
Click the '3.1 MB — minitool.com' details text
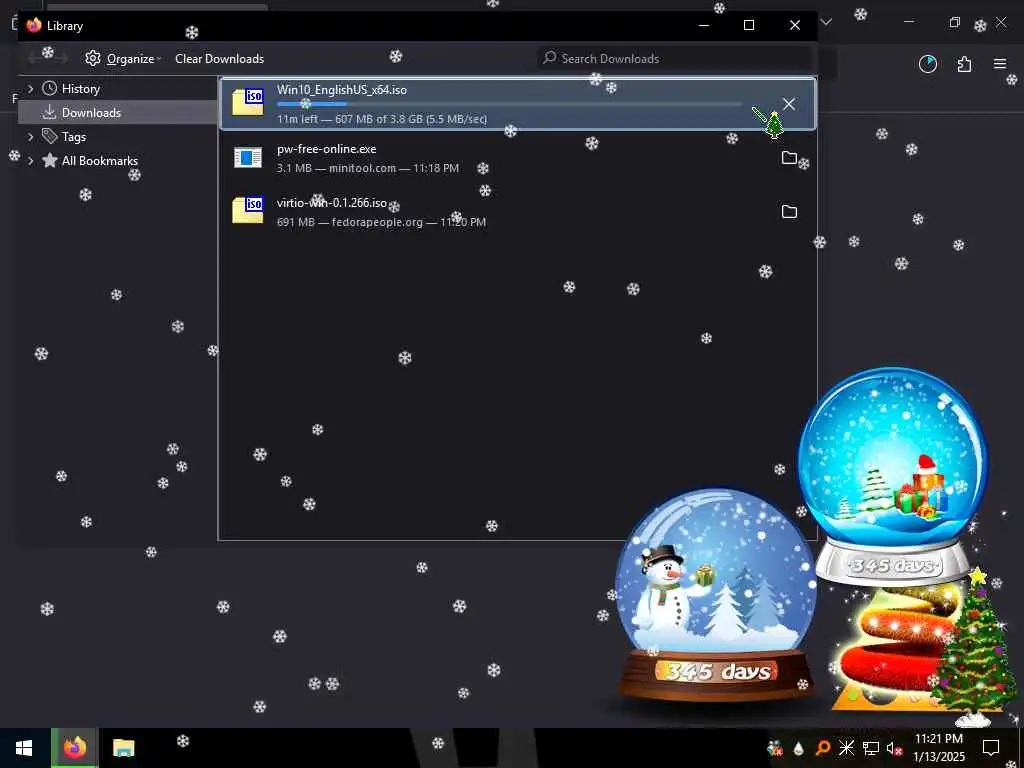click(368, 168)
